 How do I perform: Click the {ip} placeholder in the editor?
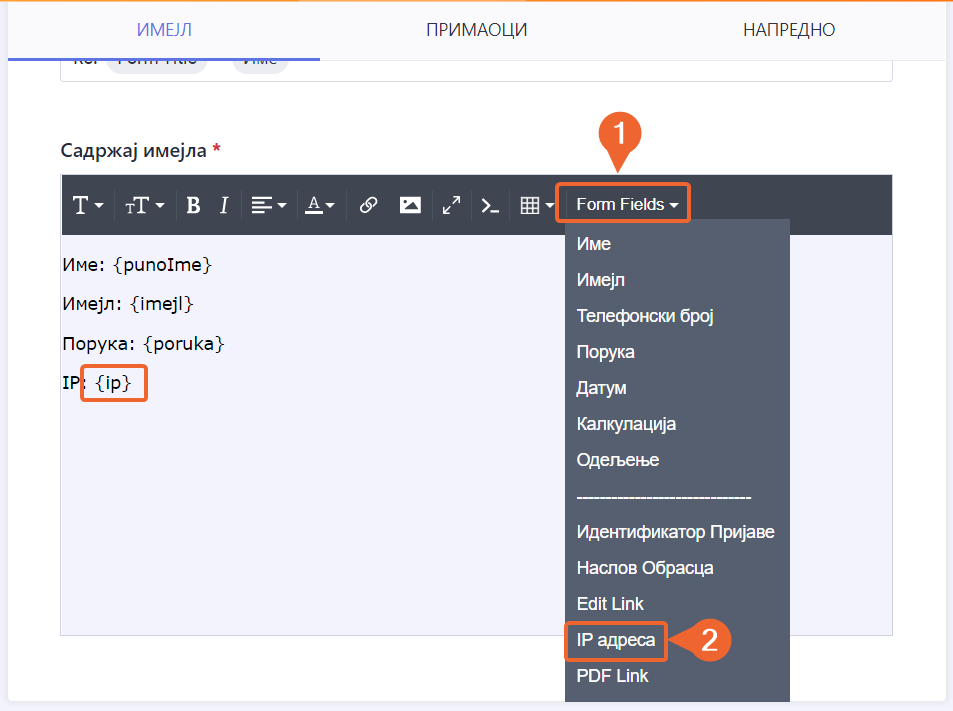[114, 383]
